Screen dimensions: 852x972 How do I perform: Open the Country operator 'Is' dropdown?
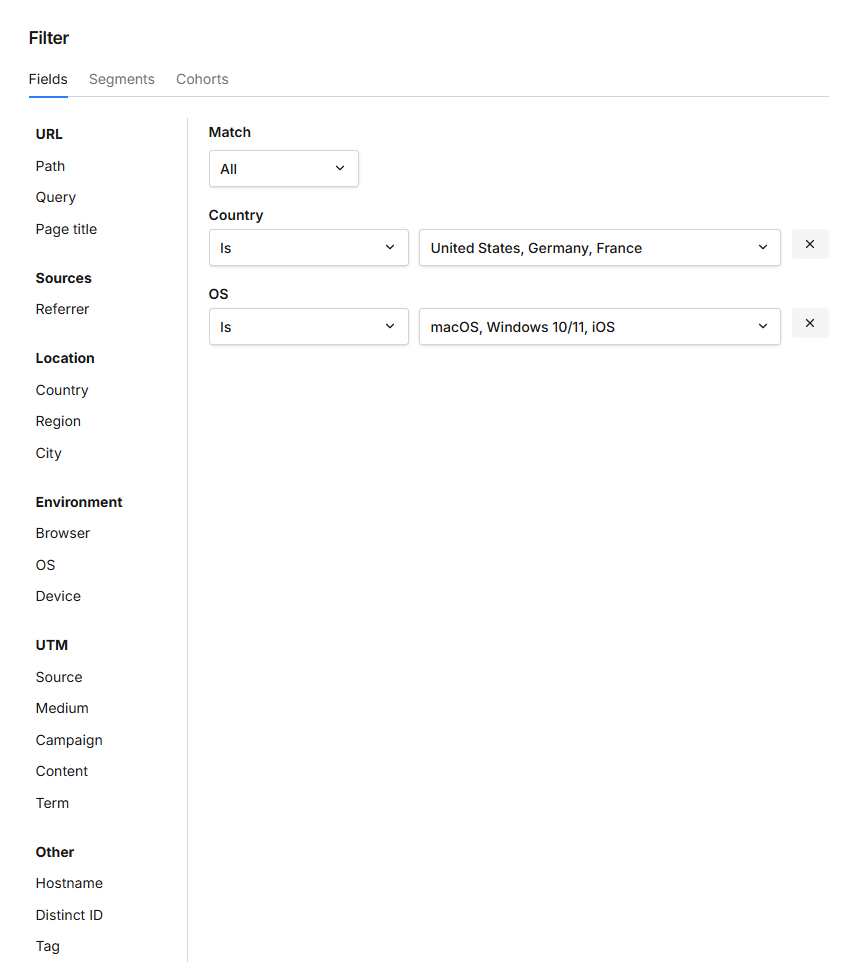(308, 248)
